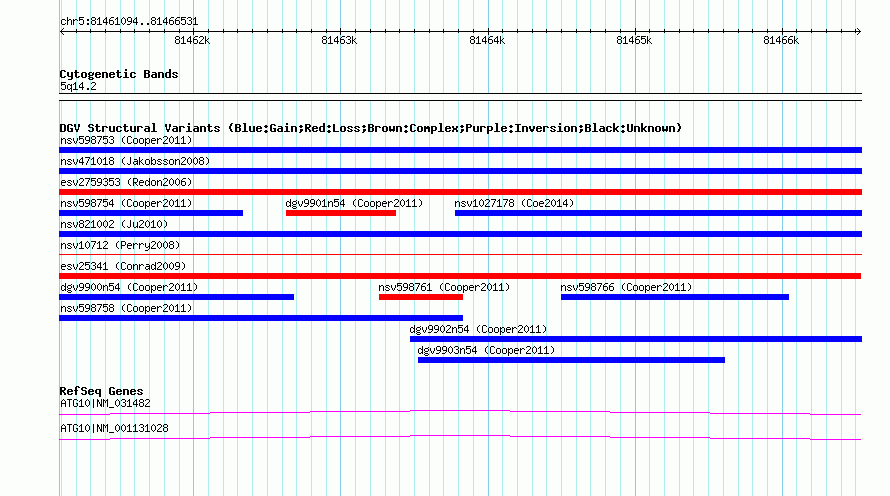This screenshot has height=496, width=890.
Task: Click the blue bar of nsv598753
Action: click(460, 150)
